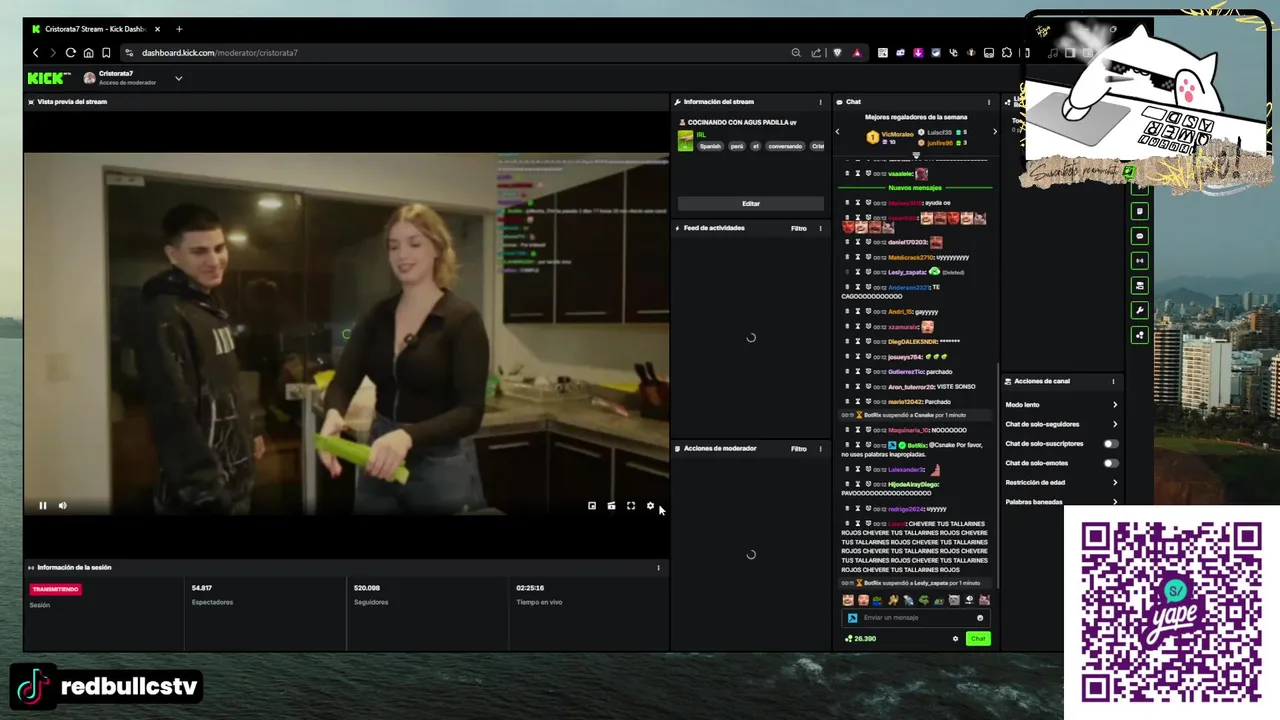The height and width of the screenshot is (720, 1280).
Task: Open Información del stream options menu
Action: tap(820, 102)
